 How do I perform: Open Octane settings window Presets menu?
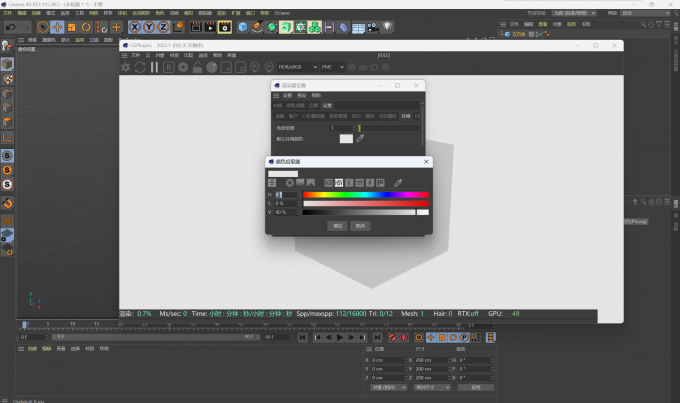[x=301, y=95]
